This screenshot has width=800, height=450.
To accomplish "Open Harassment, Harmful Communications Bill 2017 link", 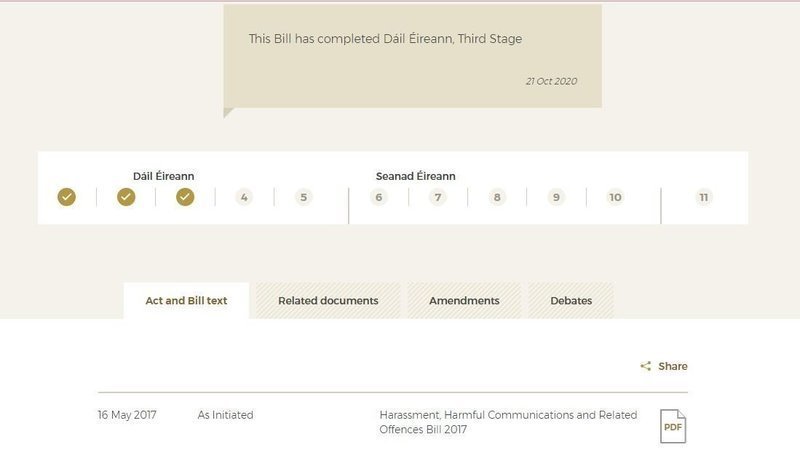I will [x=508, y=422].
